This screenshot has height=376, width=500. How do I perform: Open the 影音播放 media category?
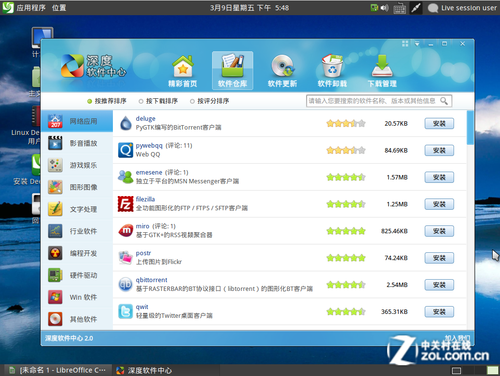[77, 143]
